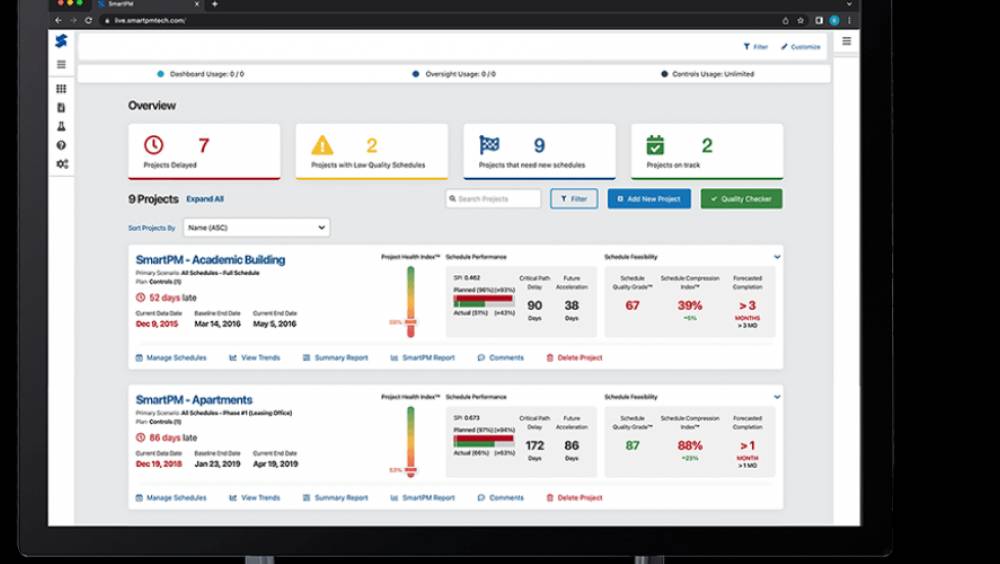1000x564 pixels.
Task: Open SmartPM - Academic Building project
Action: pos(210,260)
